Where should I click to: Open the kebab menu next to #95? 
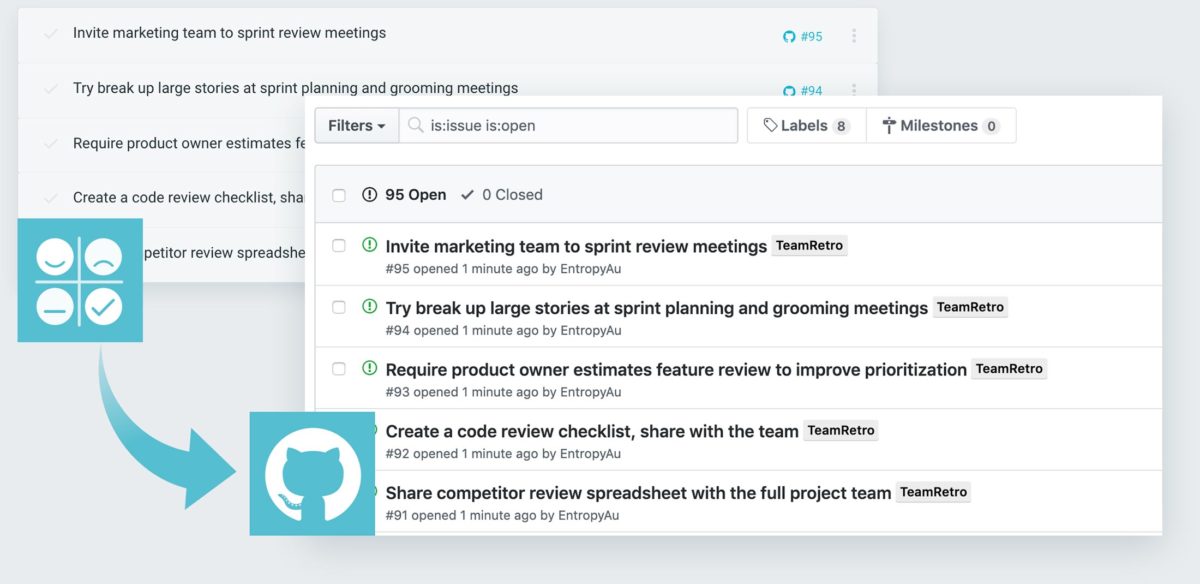tap(854, 35)
